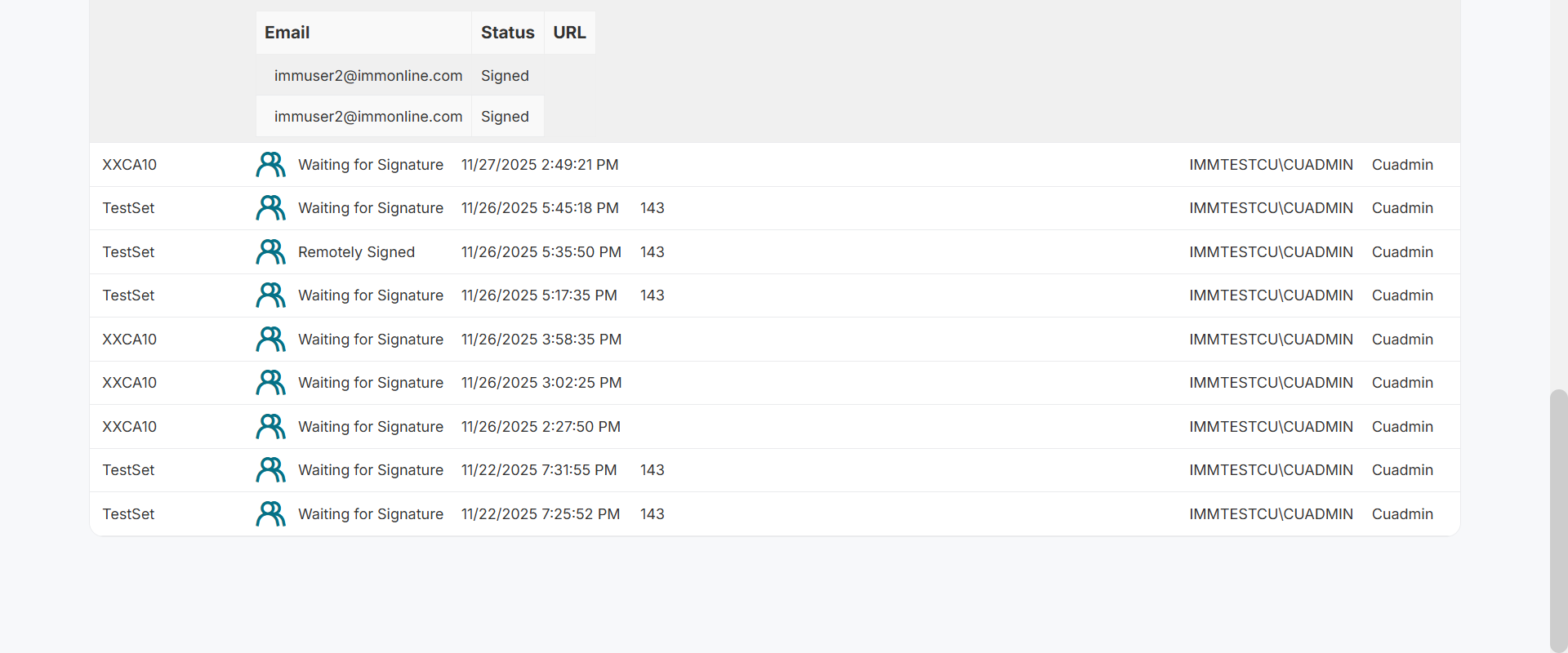Click the signers icon for 11/27/2025 2:49:21 PM row

coord(270,165)
